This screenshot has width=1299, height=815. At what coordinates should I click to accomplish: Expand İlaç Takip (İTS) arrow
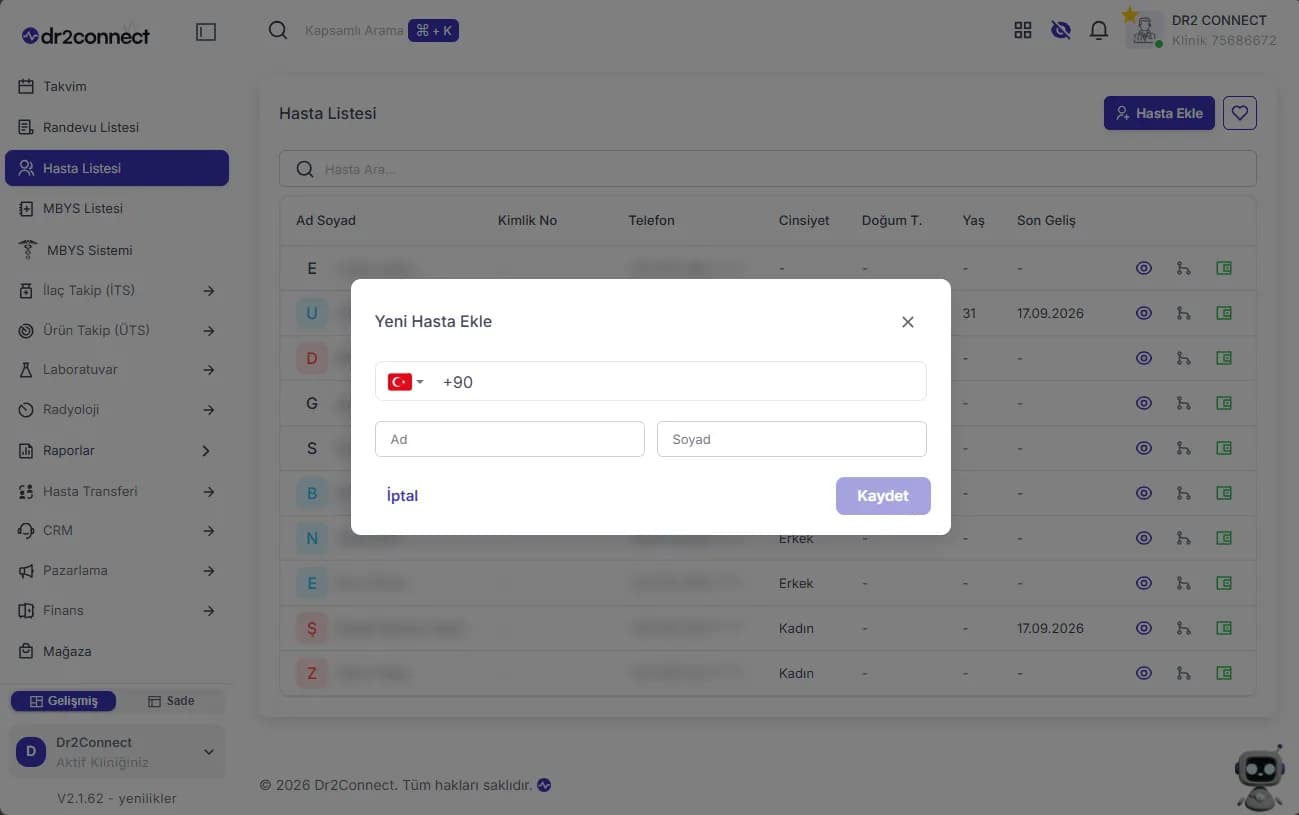click(208, 291)
